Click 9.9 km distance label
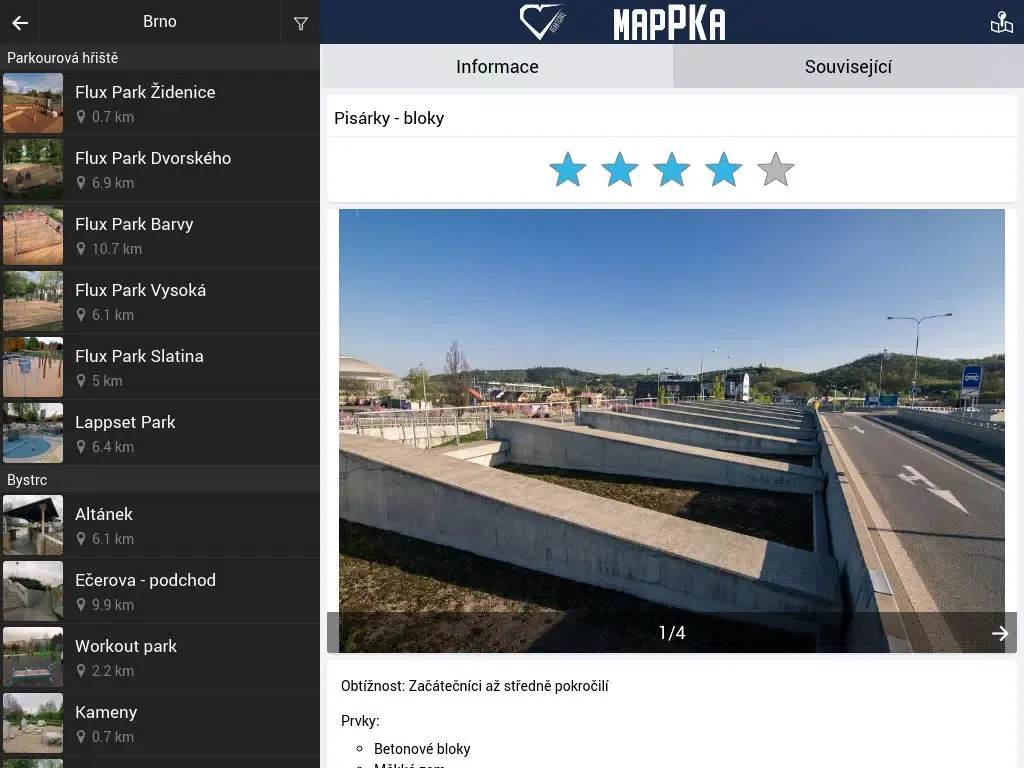 click(112, 605)
